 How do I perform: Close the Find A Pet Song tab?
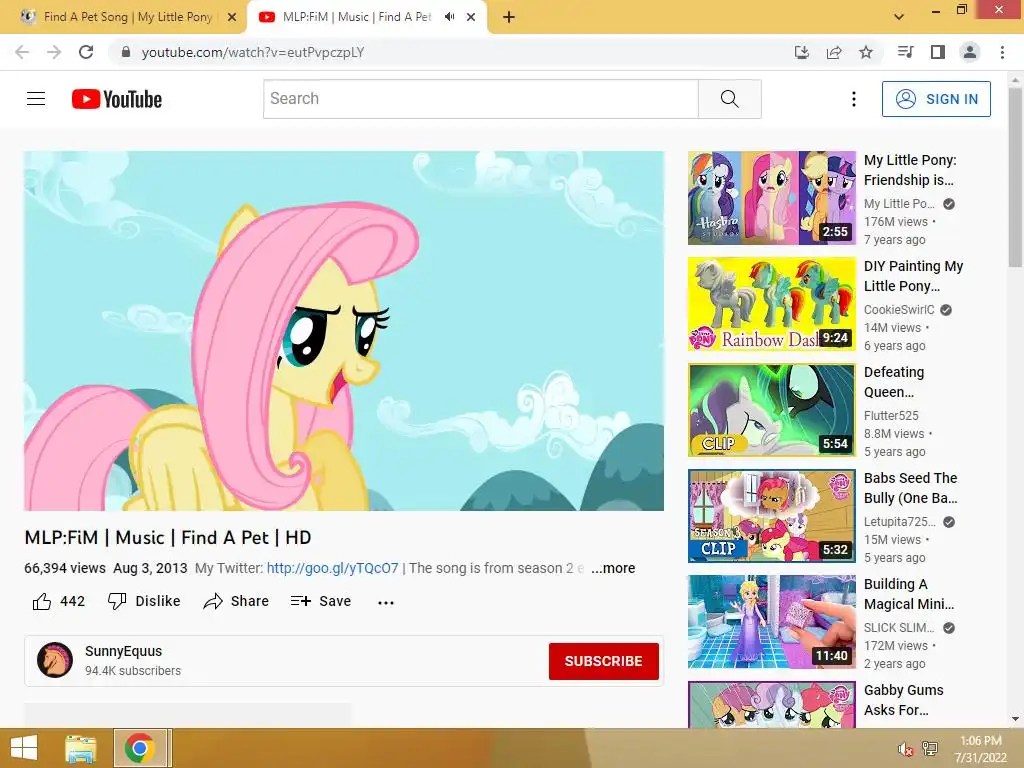(232, 17)
